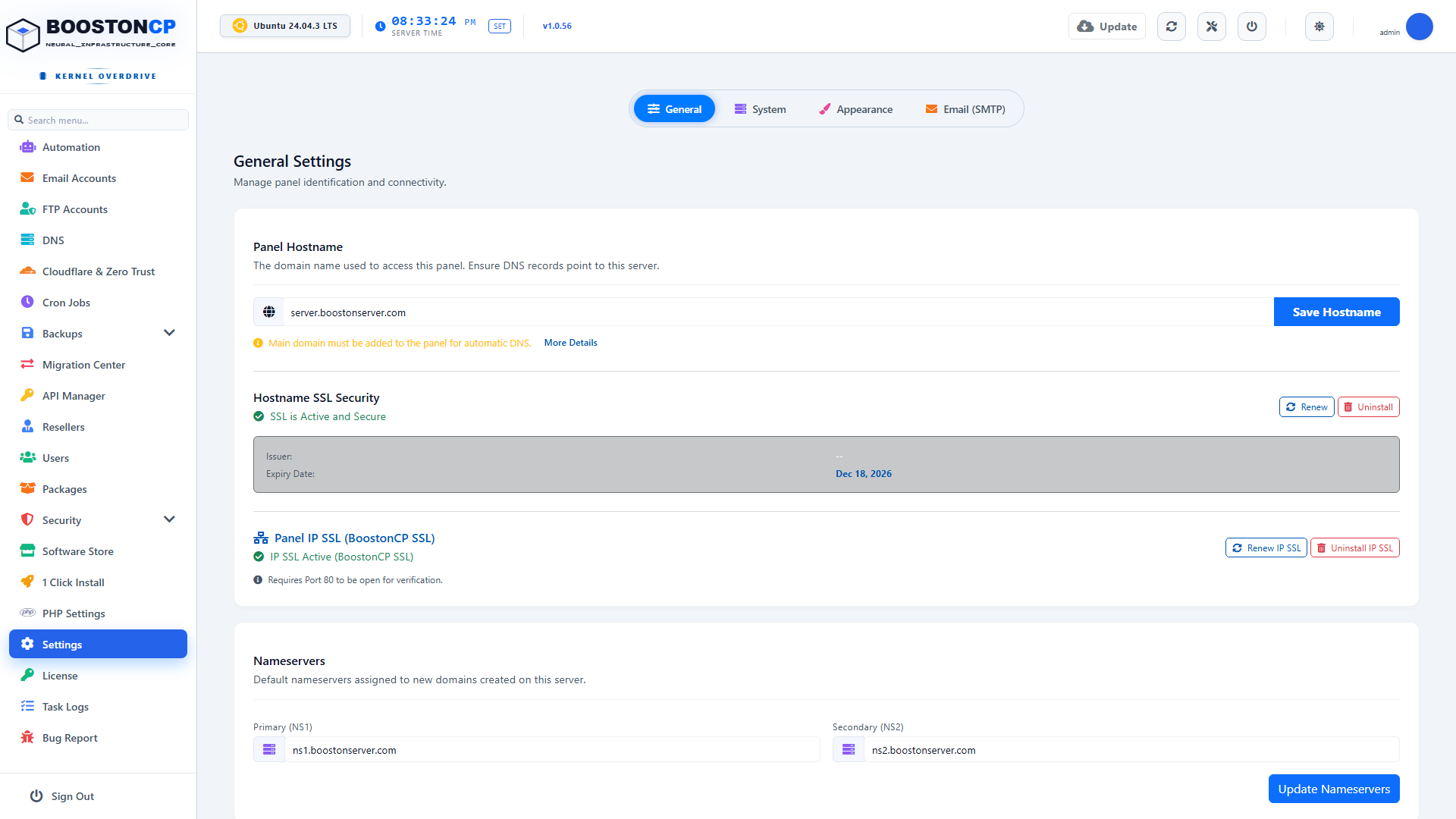Switch to the System tab
The height and width of the screenshot is (819, 1456).
pyautogui.click(x=760, y=109)
